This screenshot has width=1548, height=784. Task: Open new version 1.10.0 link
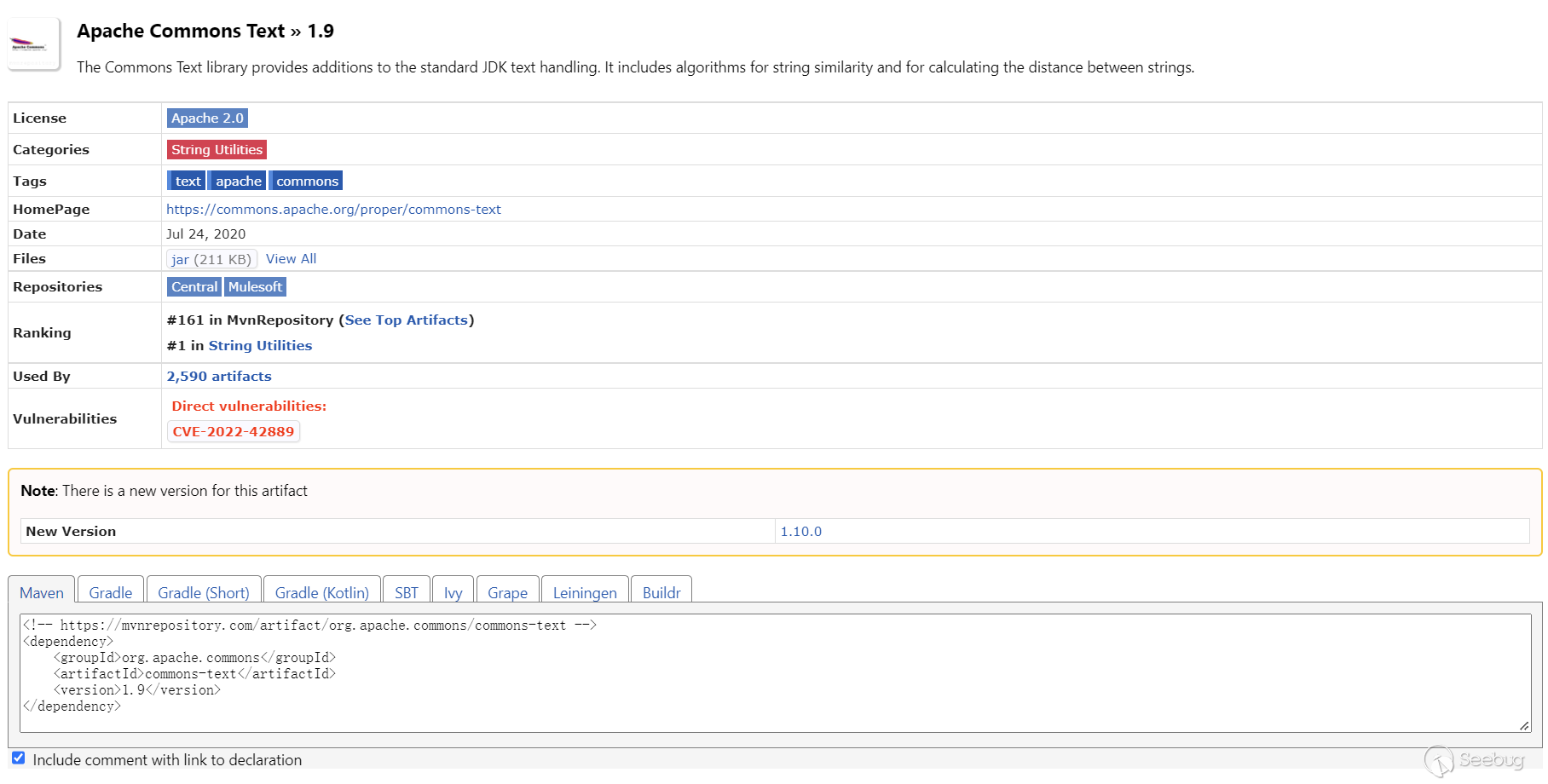pyautogui.click(x=801, y=532)
